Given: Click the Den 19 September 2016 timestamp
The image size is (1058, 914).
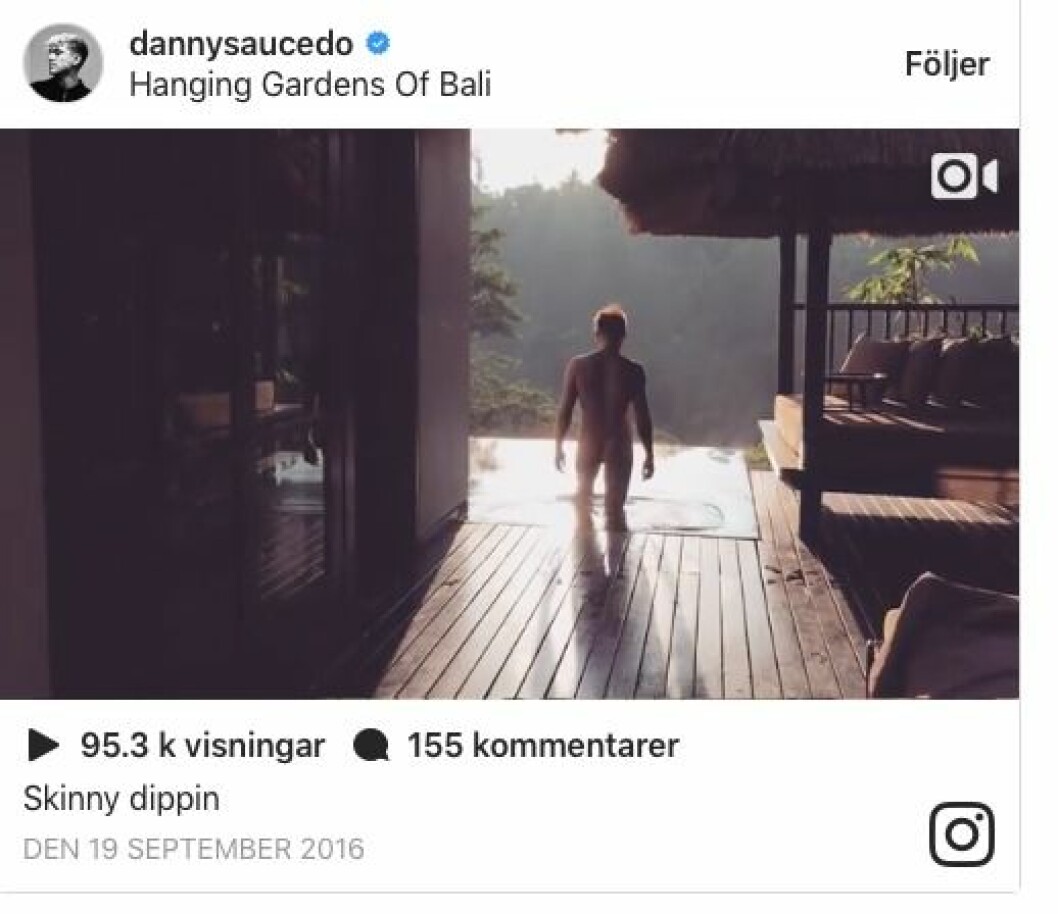Looking at the screenshot, I should point(194,849).
